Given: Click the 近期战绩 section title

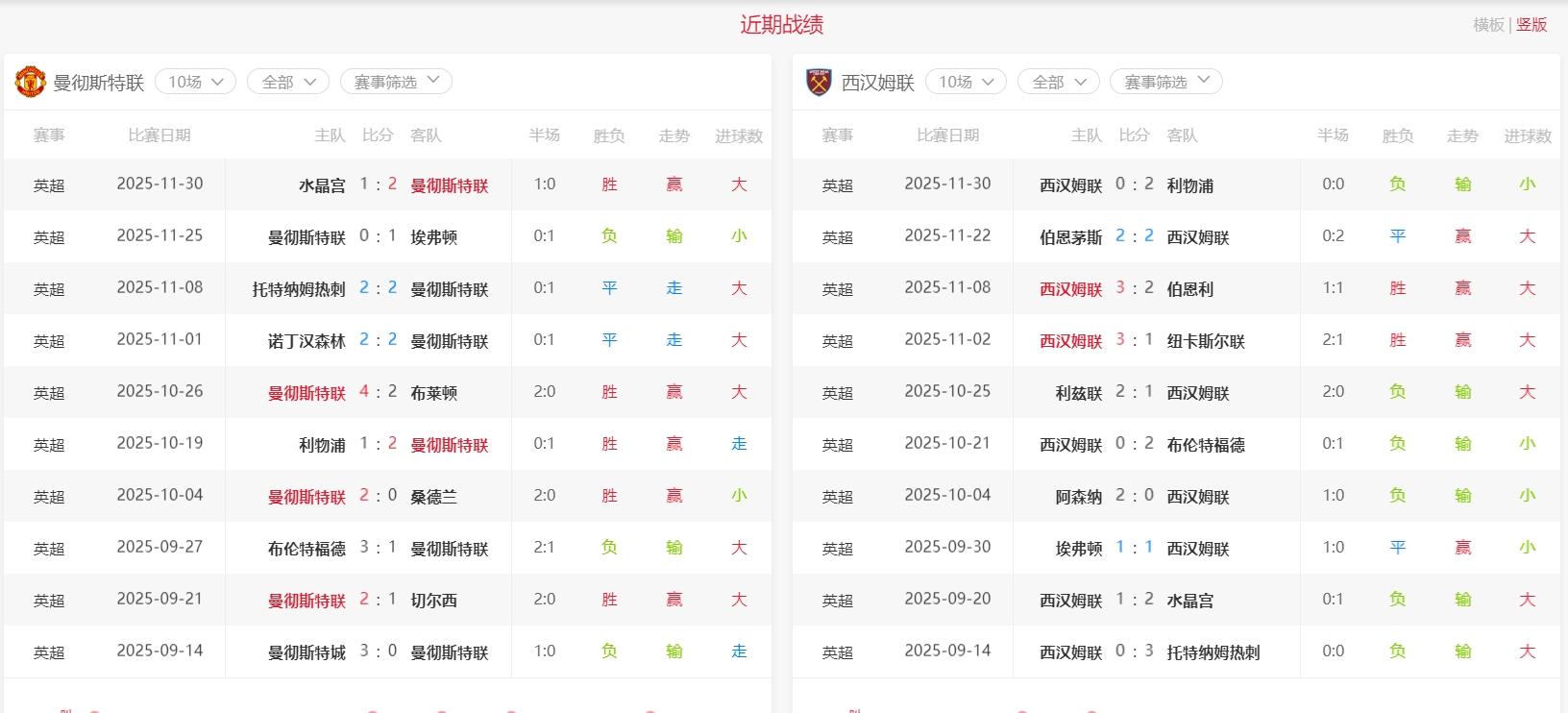Looking at the screenshot, I should coord(781,25).
